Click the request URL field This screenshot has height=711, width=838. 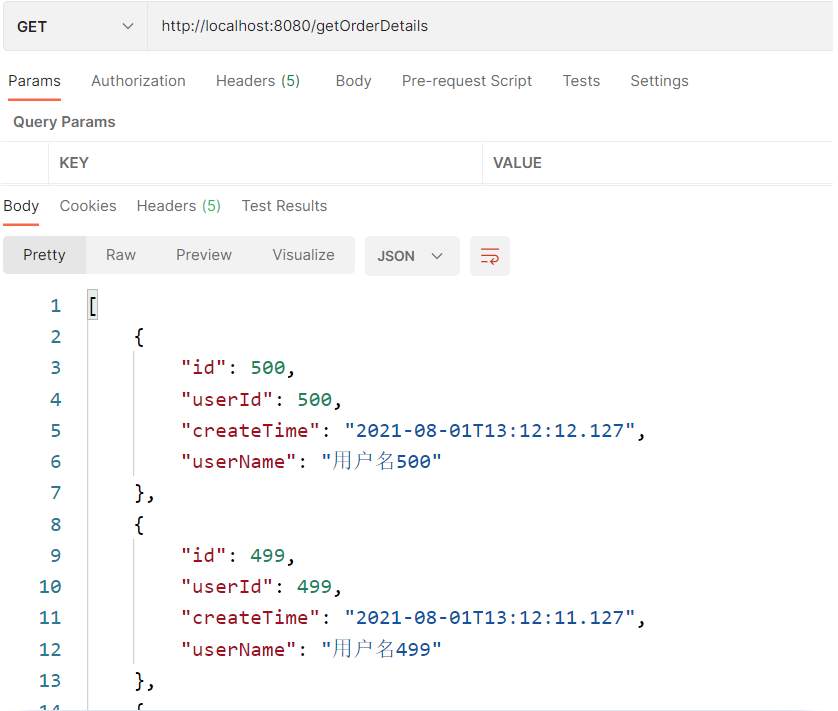tap(490, 26)
